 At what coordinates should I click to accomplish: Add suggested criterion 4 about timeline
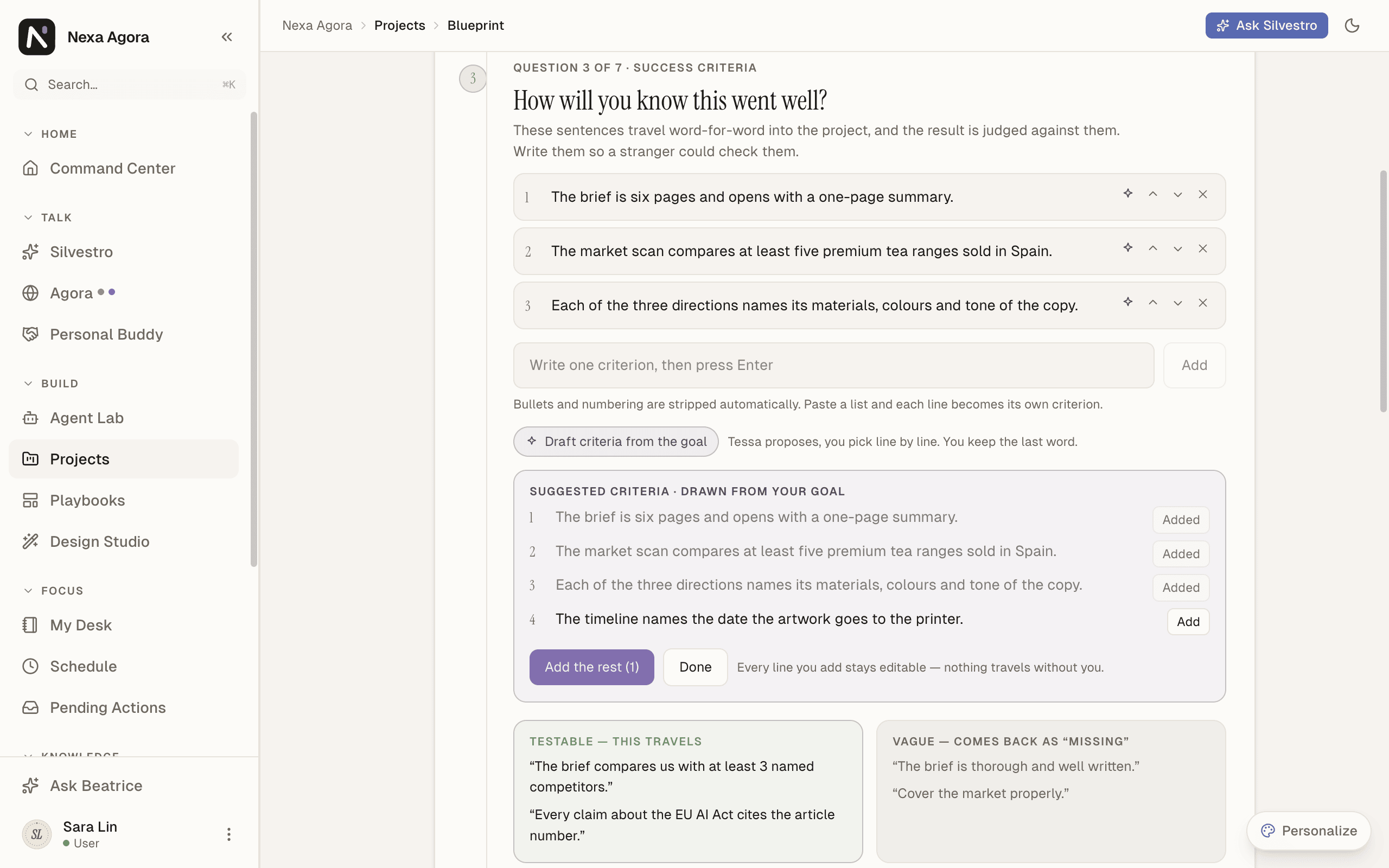(x=1188, y=622)
